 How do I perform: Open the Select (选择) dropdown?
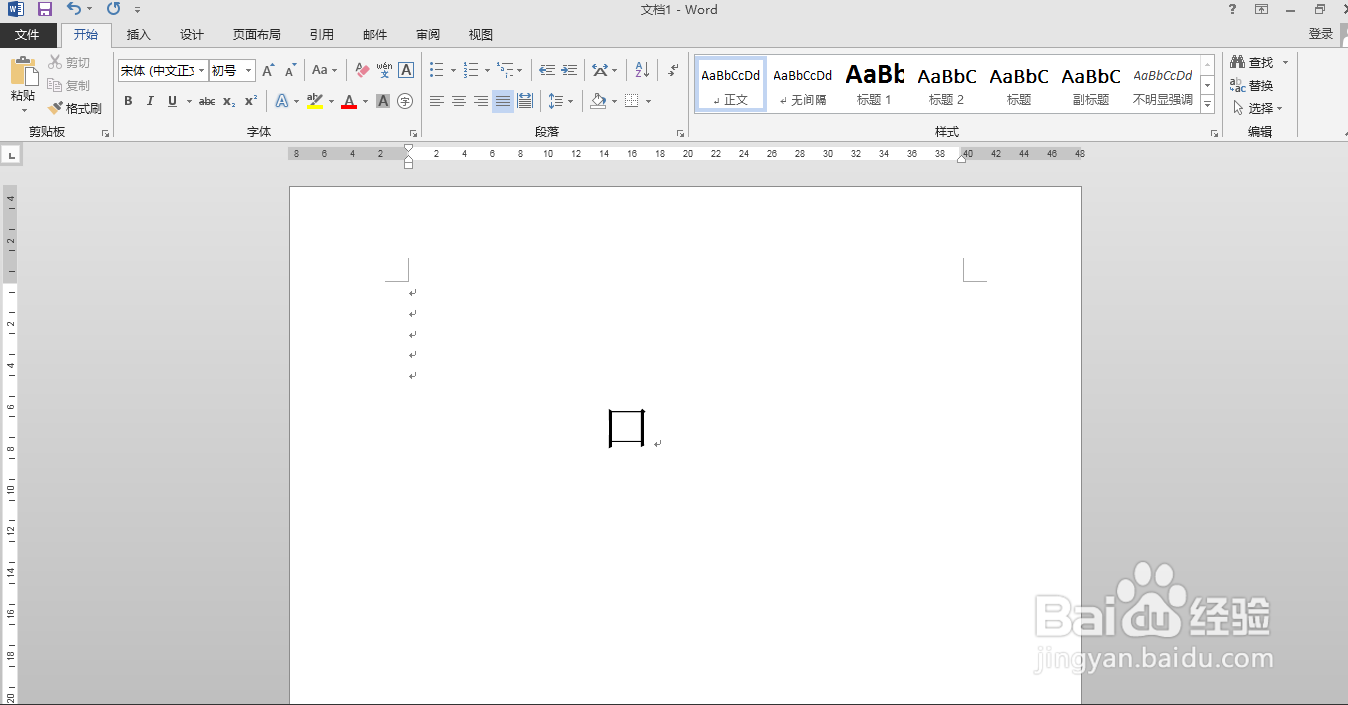pos(1257,108)
